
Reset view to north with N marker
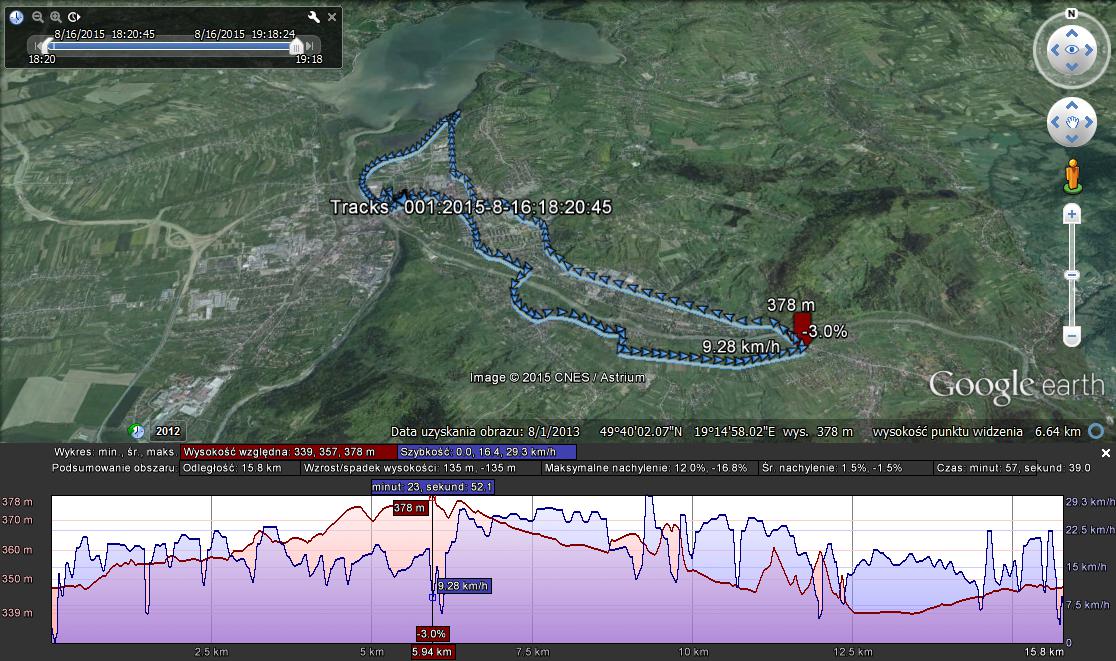(1071, 14)
